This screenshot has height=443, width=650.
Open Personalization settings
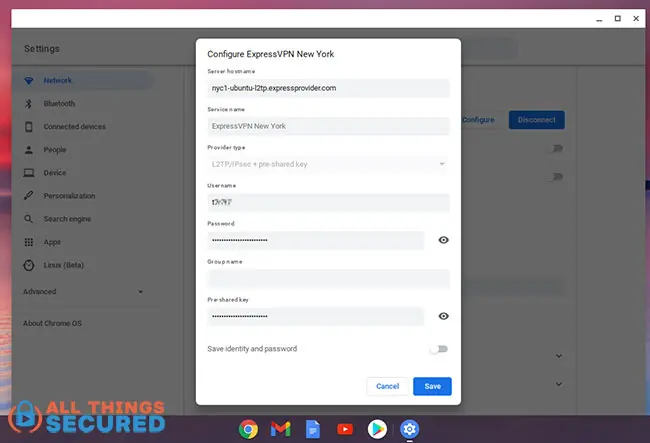click(69, 196)
